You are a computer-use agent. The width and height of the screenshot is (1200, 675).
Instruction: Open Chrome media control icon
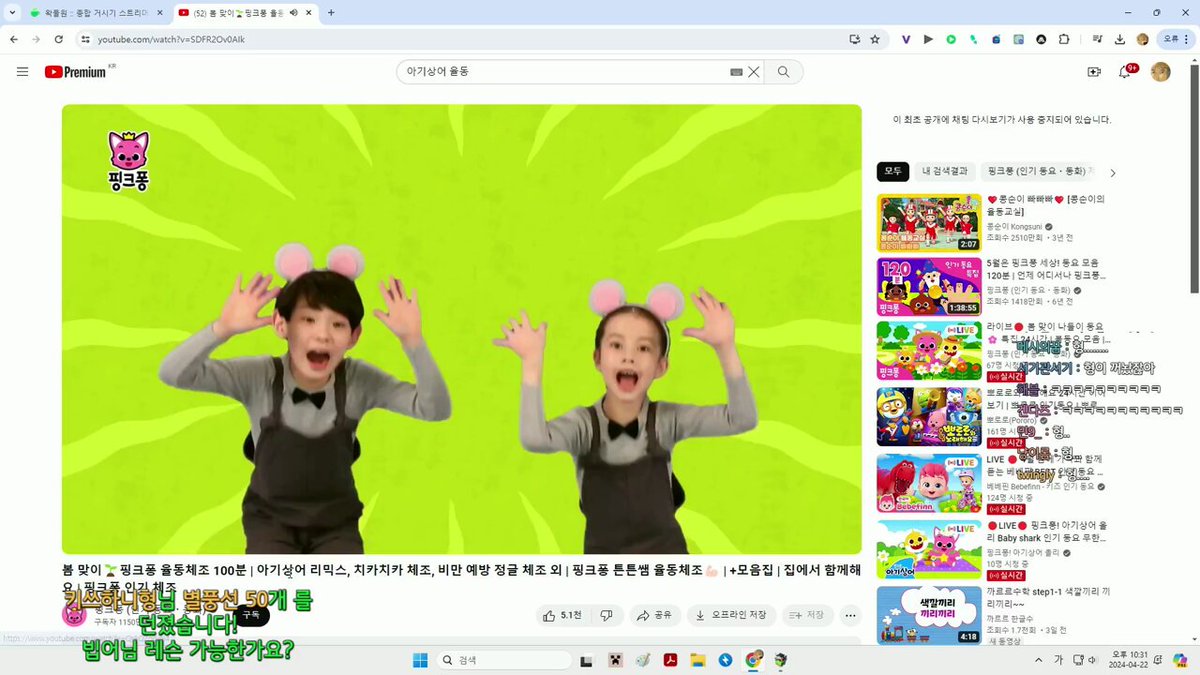click(x=1097, y=39)
